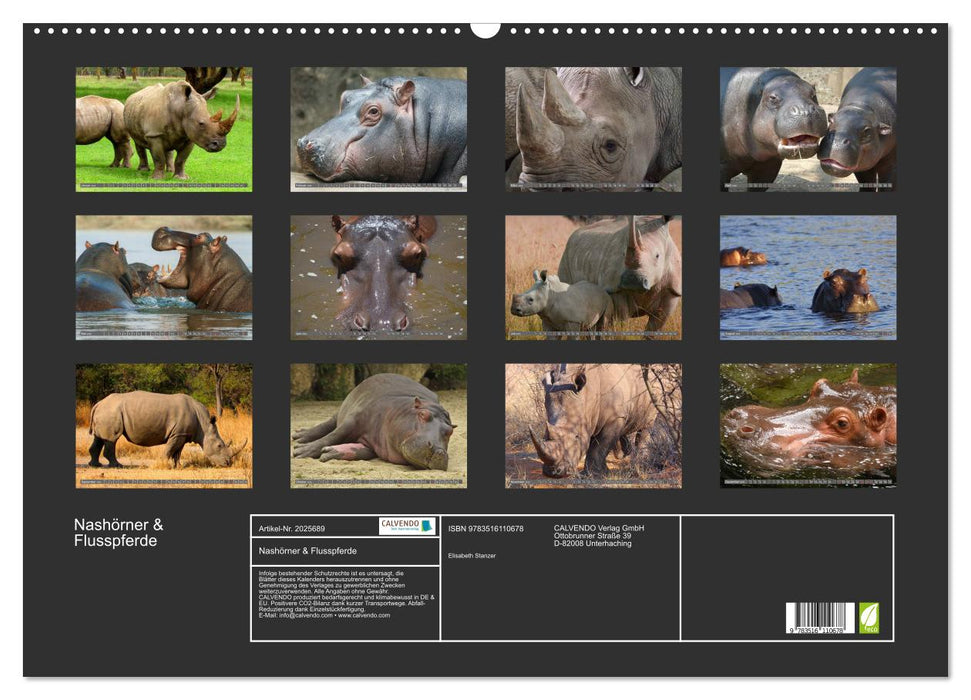This screenshot has height=700, width=971.
Task: Click the CALVENDO Verlag GmbH address
Action: 599,535
